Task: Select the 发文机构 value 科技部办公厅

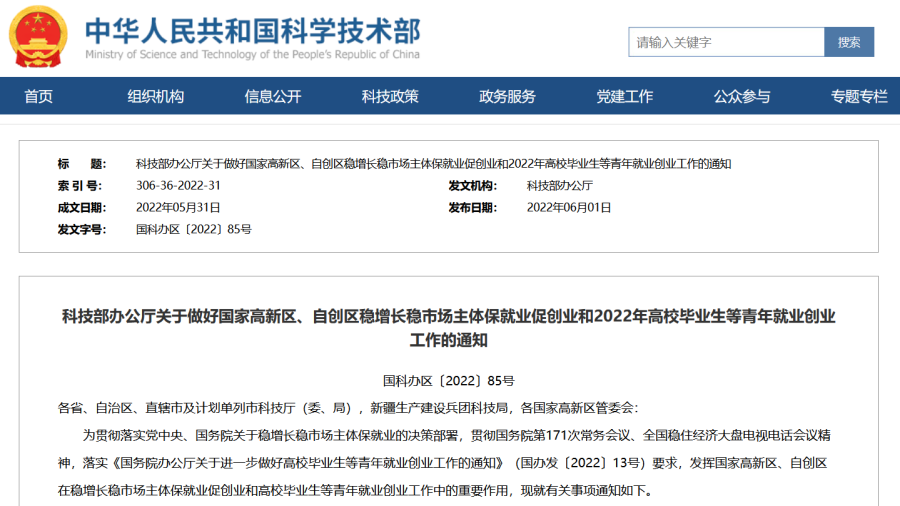Action: (560, 186)
